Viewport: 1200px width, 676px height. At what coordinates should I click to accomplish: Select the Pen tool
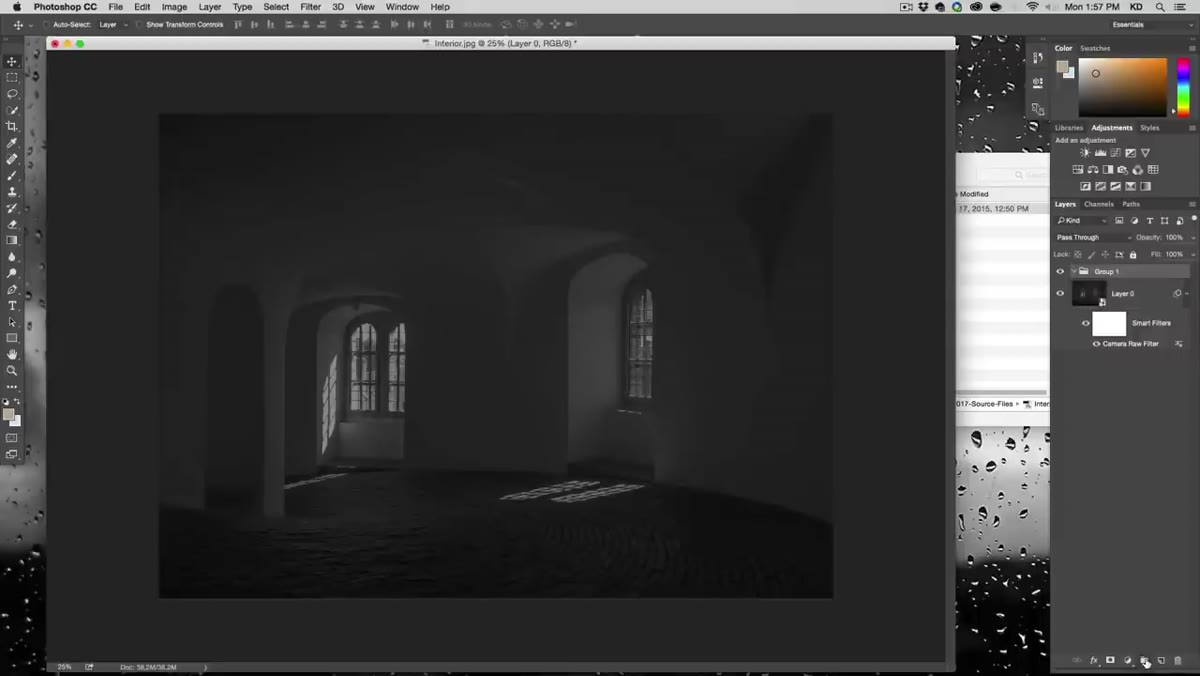[x=12, y=289]
